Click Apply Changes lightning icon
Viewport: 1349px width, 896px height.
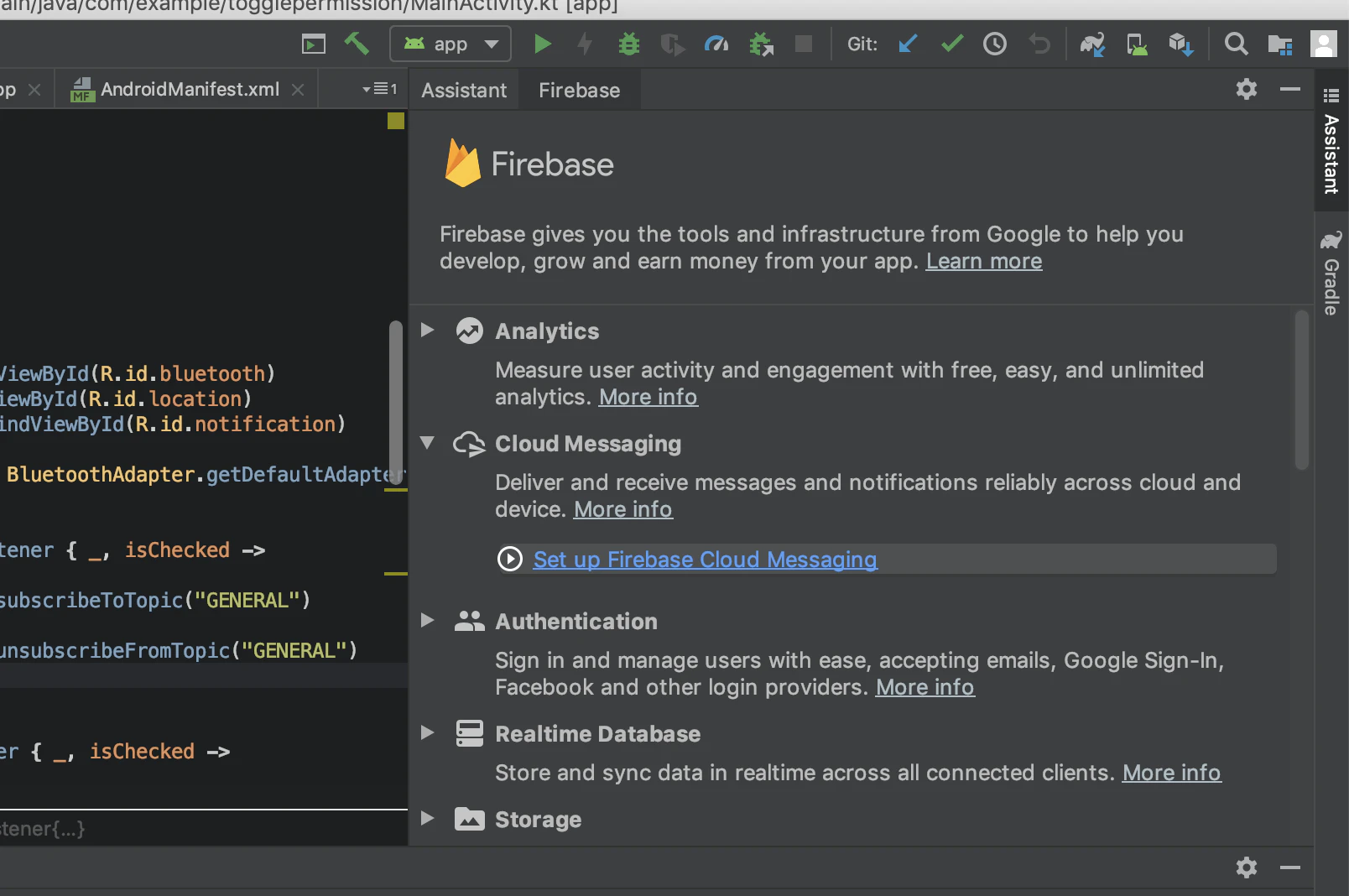pyautogui.click(x=585, y=44)
